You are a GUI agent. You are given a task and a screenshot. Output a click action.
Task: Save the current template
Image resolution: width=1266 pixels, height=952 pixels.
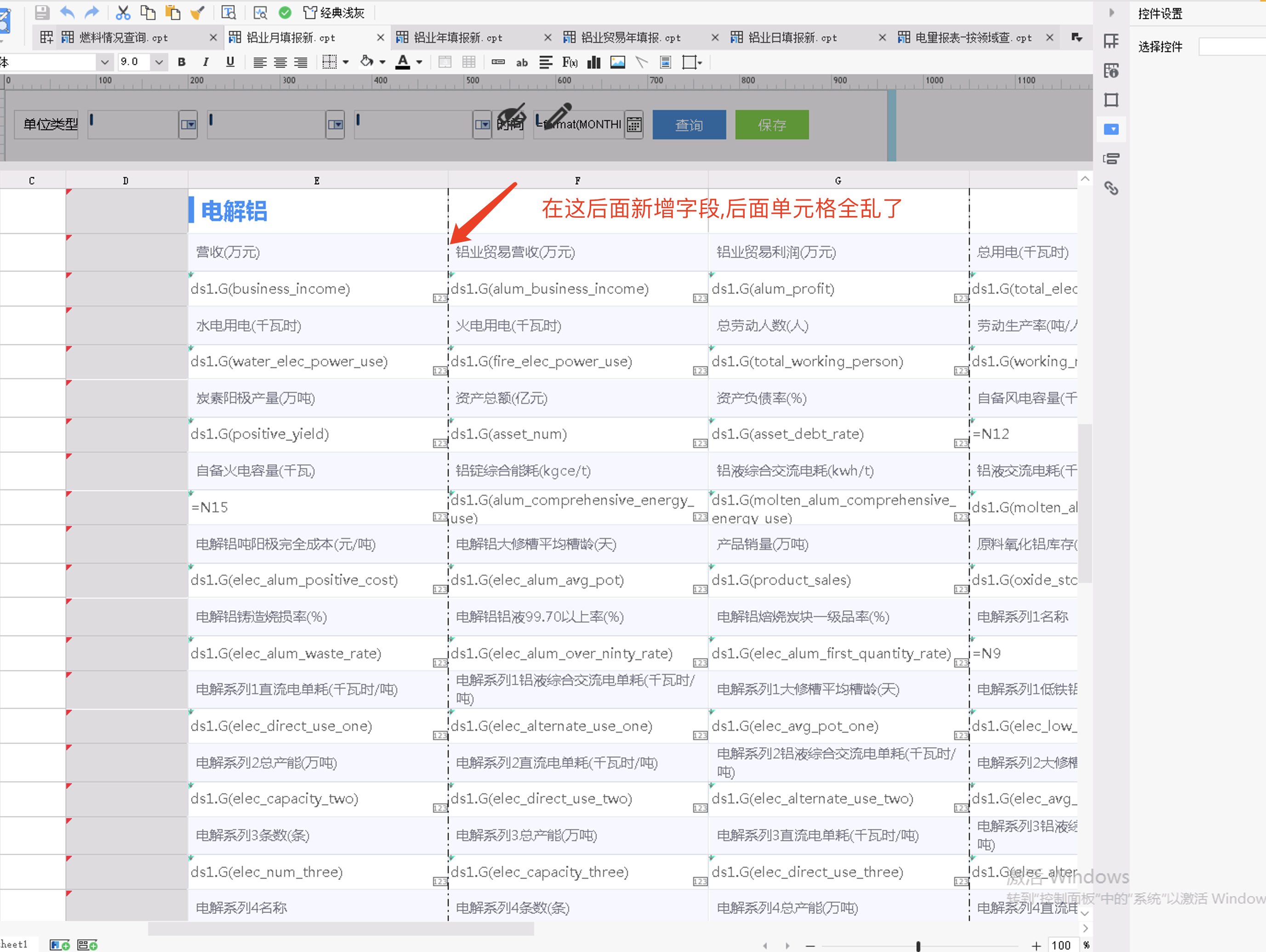pyautogui.click(x=42, y=12)
